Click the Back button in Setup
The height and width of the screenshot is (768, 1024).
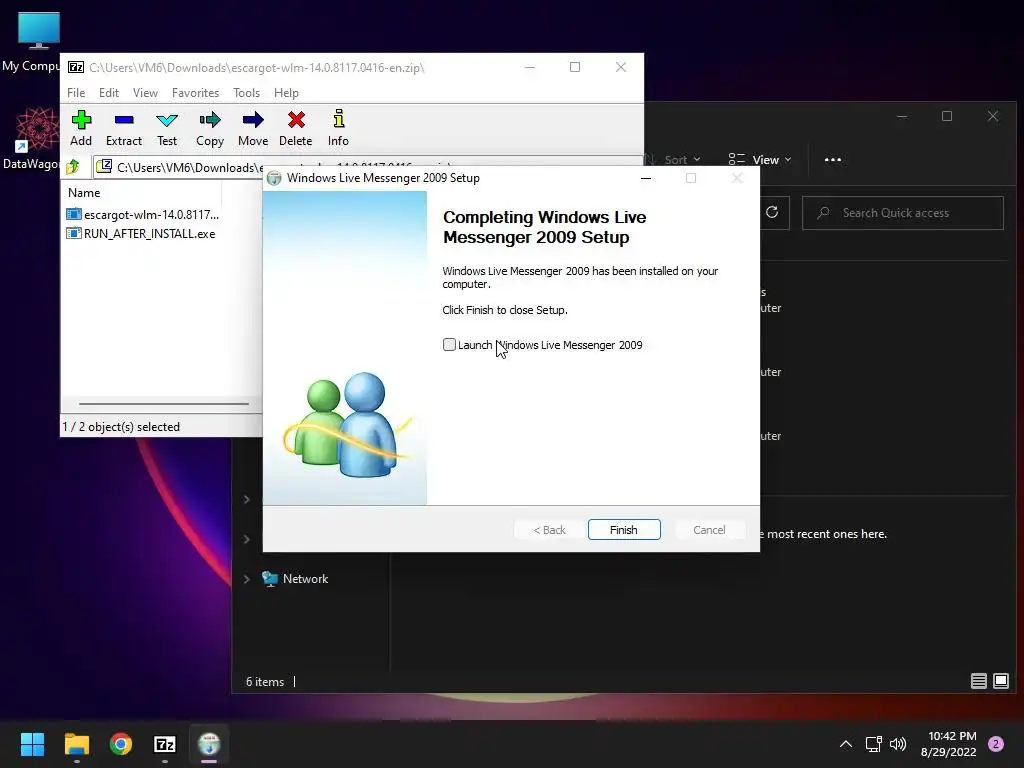tap(549, 530)
